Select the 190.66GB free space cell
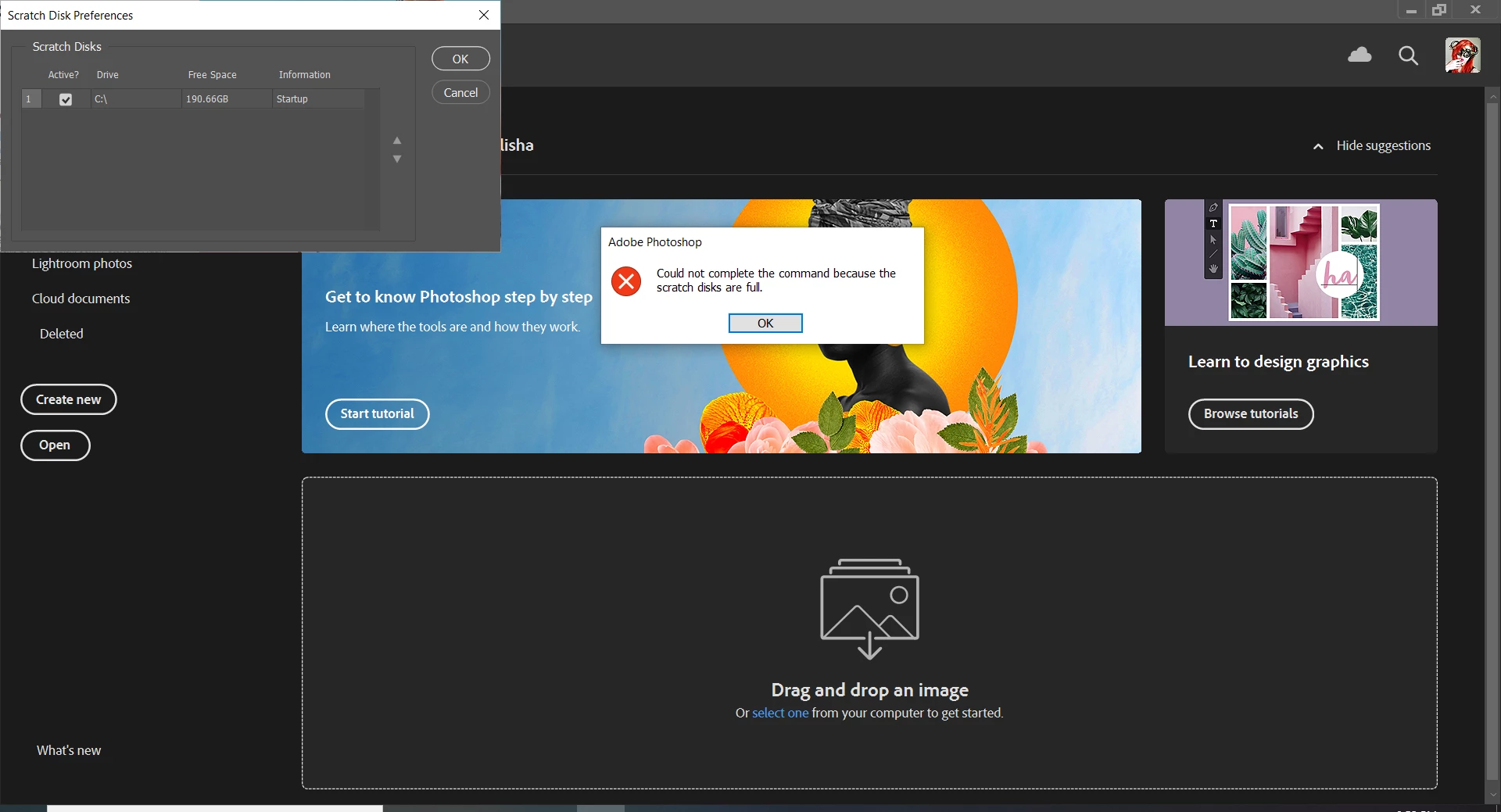Image resolution: width=1501 pixels, height=812 pixels. point(227,99)
